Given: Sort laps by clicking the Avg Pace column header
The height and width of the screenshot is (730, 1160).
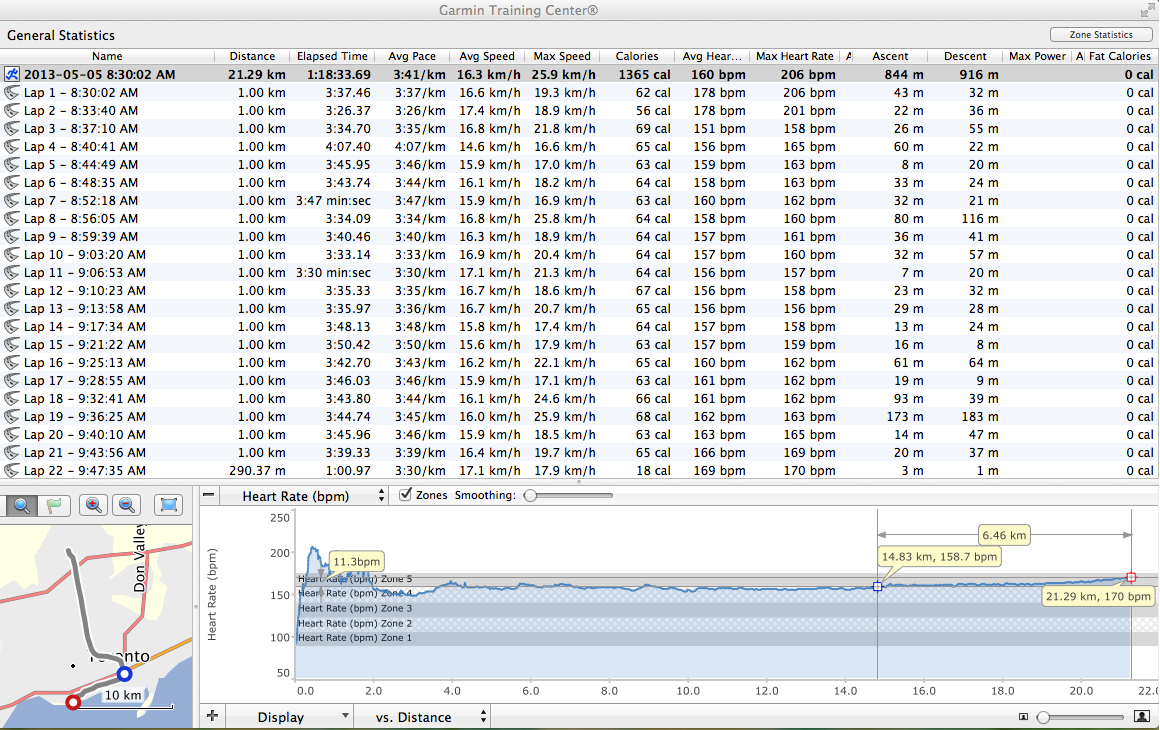Looking at the screenshot, I should 412,56.
